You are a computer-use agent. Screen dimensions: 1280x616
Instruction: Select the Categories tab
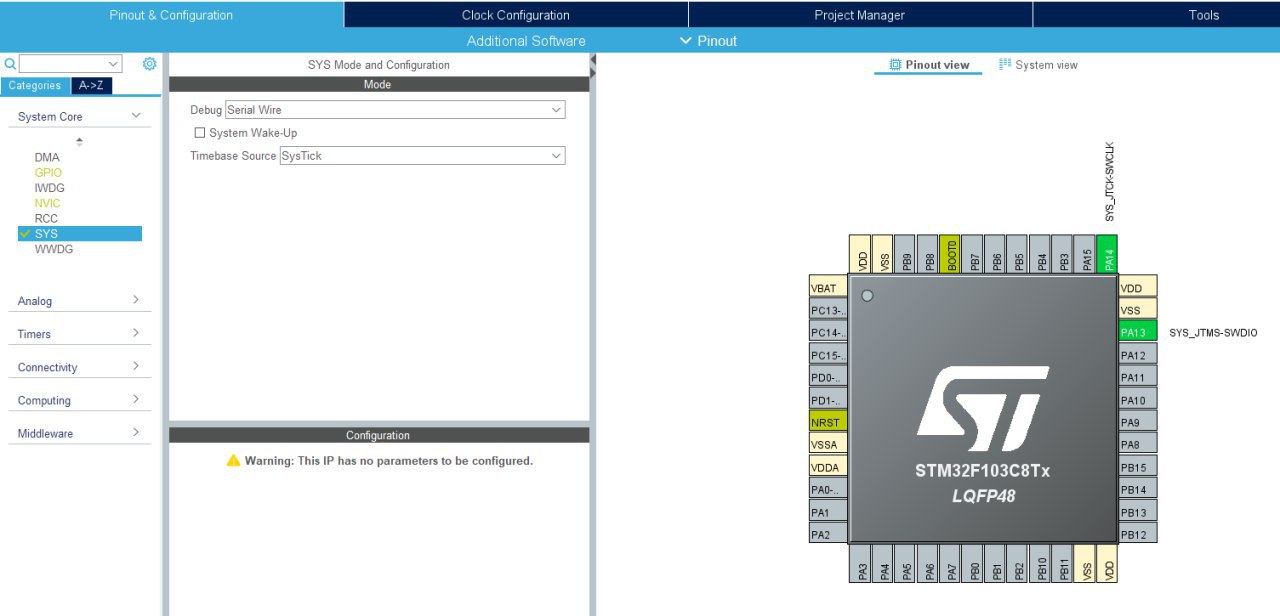35,86
